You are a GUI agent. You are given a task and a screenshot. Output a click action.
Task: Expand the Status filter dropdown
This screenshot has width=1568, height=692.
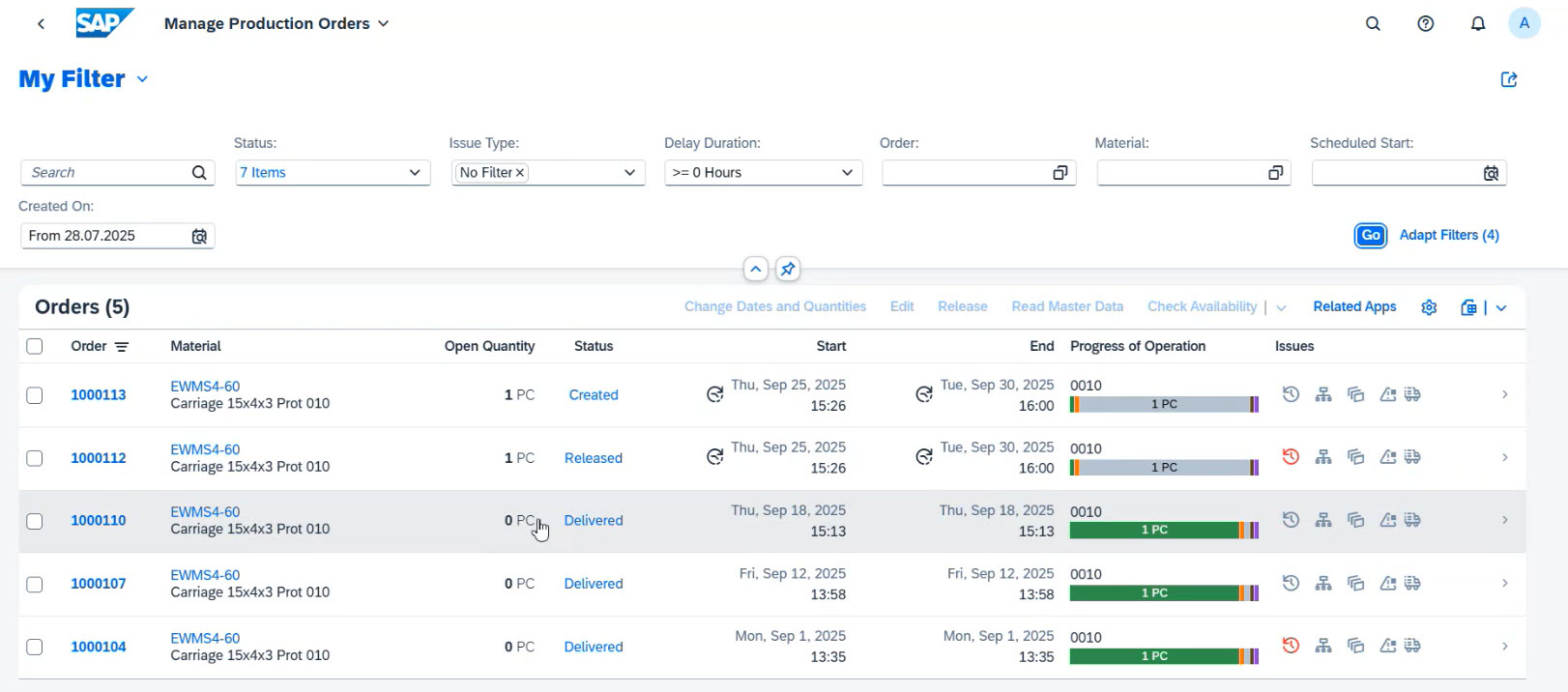pos(415,173)
